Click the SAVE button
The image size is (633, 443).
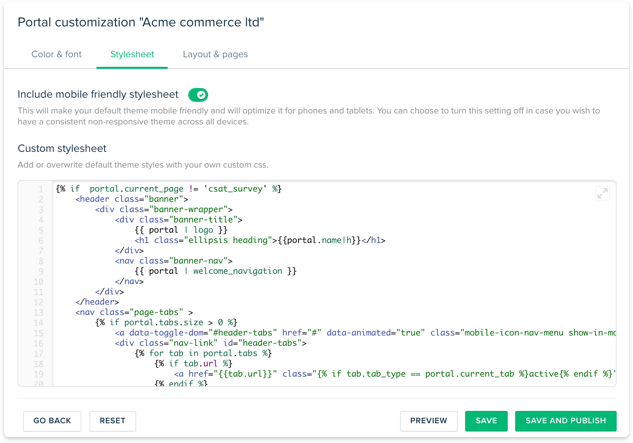click(x=486, y=421)
